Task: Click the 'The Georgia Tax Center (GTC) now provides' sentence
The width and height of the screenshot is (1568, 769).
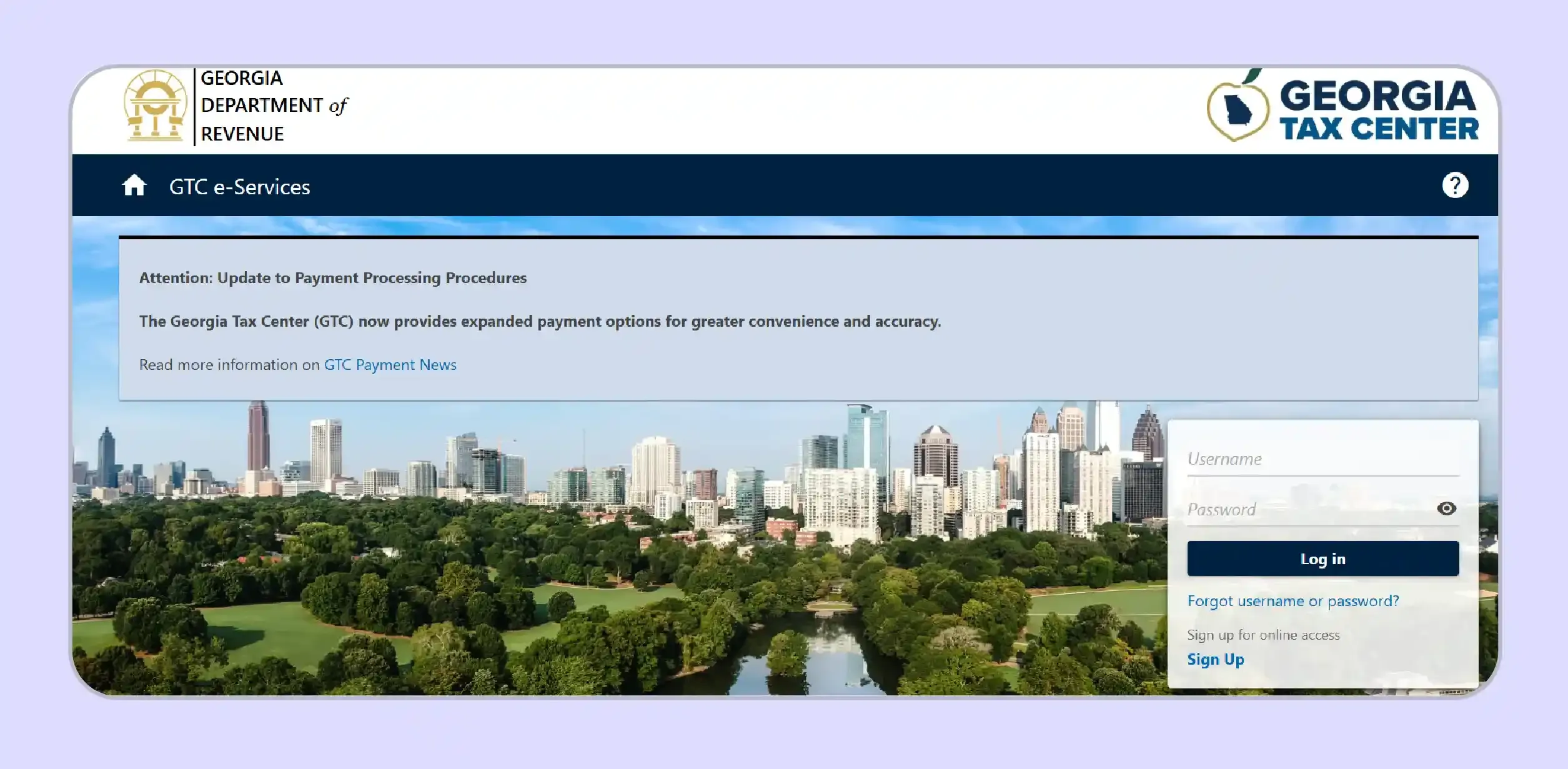Action: pyautogui.click(x=540, y=322)
